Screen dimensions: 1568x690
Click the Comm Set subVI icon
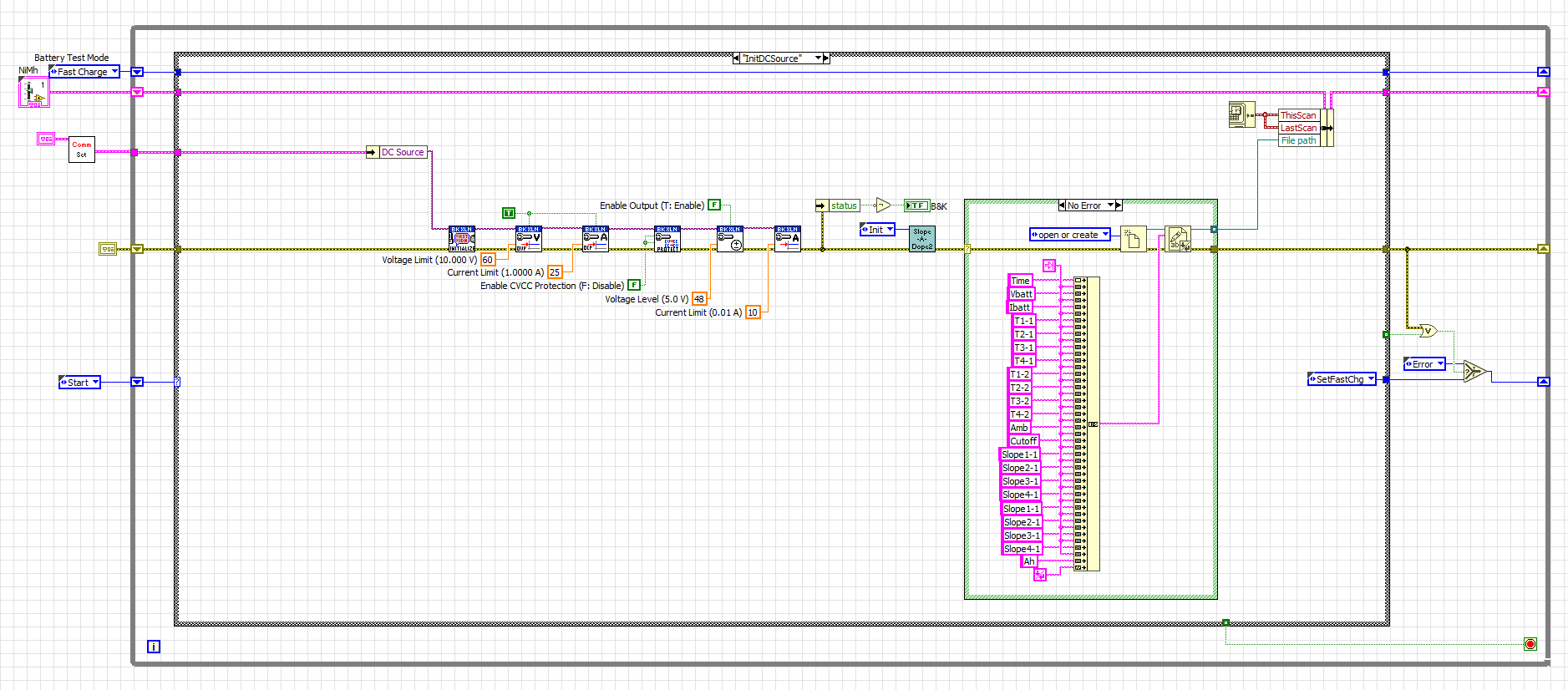click(81, 149)
